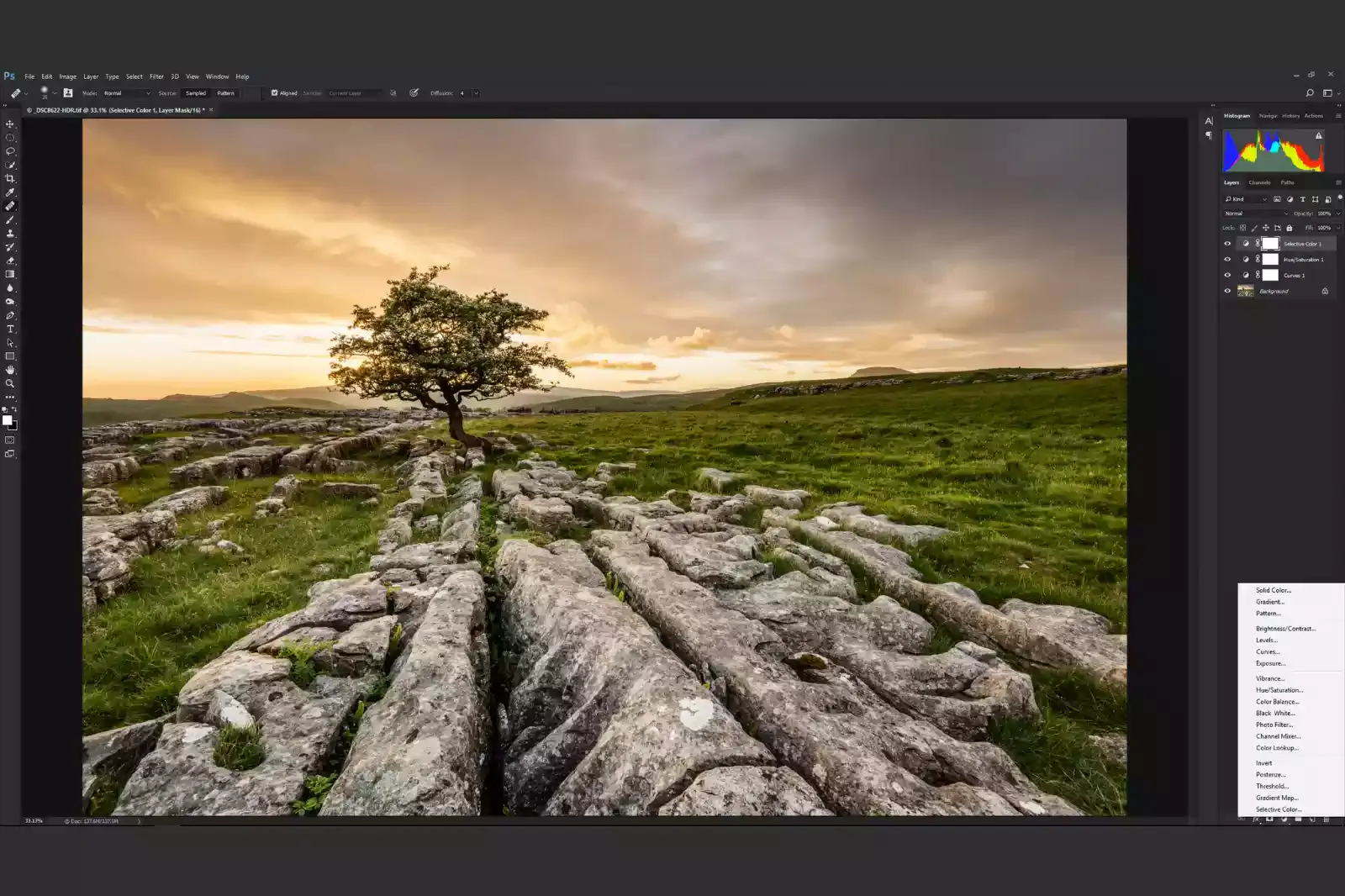Set source to Sampled
This screenshot has width=1345, height=896.
pyautogui.click(x=196, y=93)
